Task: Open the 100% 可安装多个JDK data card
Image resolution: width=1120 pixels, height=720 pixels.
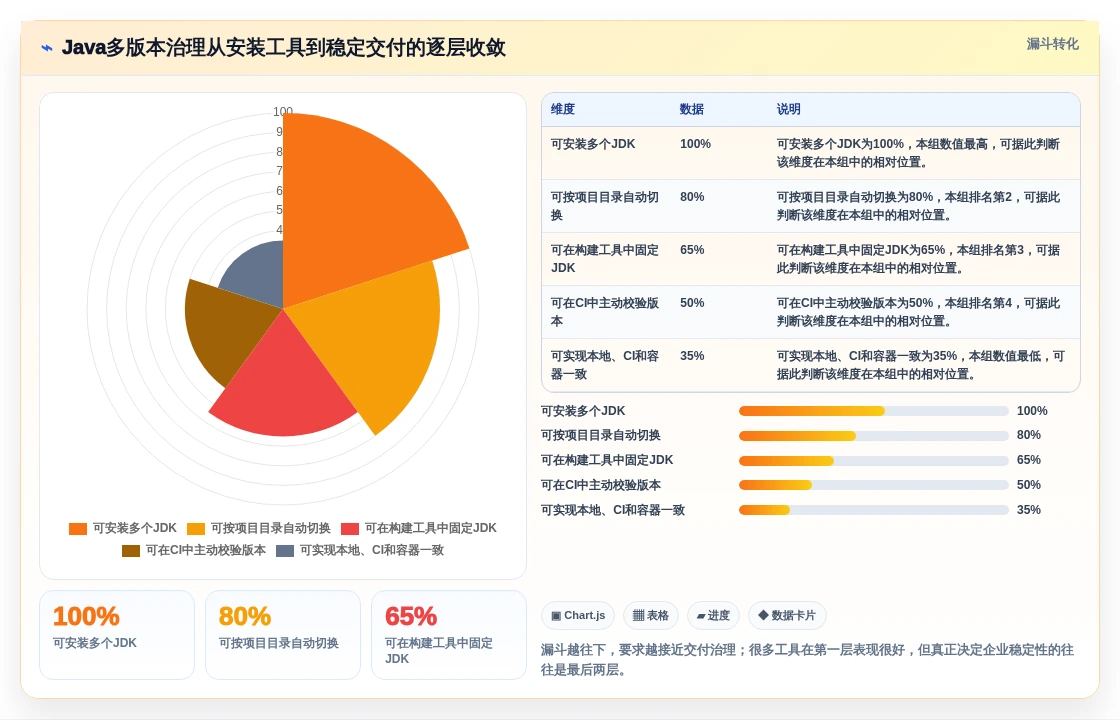Action: point(117,635)
